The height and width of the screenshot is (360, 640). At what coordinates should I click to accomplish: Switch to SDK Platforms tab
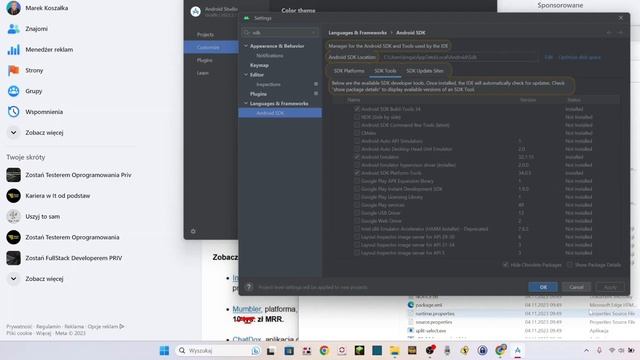349,71
